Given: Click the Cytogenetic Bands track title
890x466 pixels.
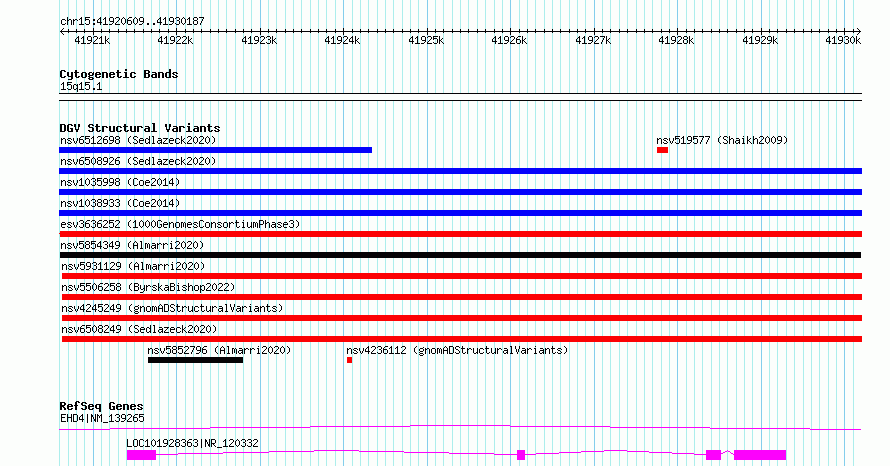Looking at the screenshot, I should 119,74.
